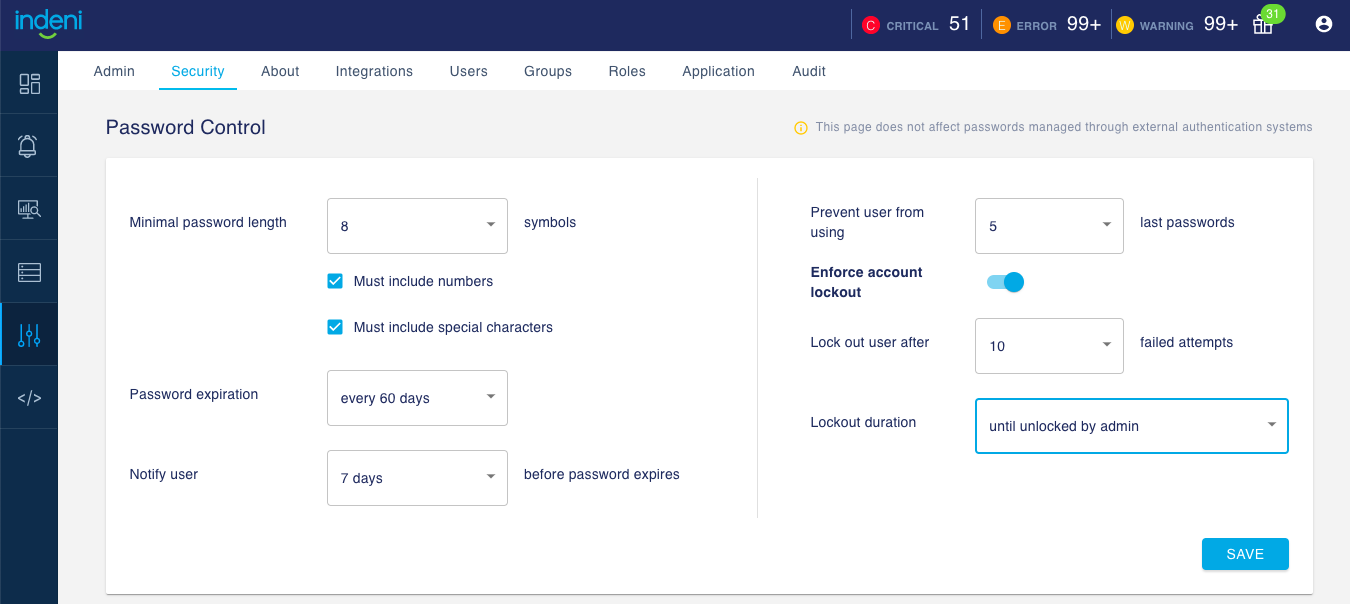This screenshot has height=604, width=1350.
Task: Click the indeni logo
Action: coord(47,21)
